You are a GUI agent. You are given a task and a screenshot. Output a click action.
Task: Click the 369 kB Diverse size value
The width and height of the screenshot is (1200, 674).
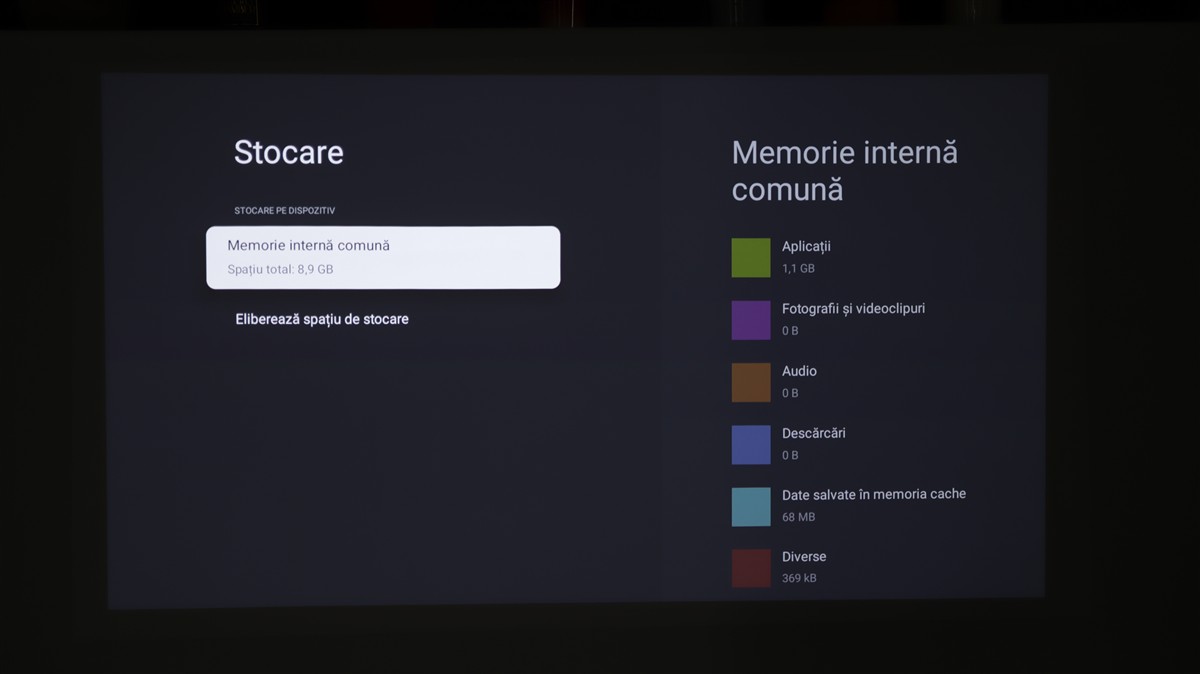tap(799, 578)
